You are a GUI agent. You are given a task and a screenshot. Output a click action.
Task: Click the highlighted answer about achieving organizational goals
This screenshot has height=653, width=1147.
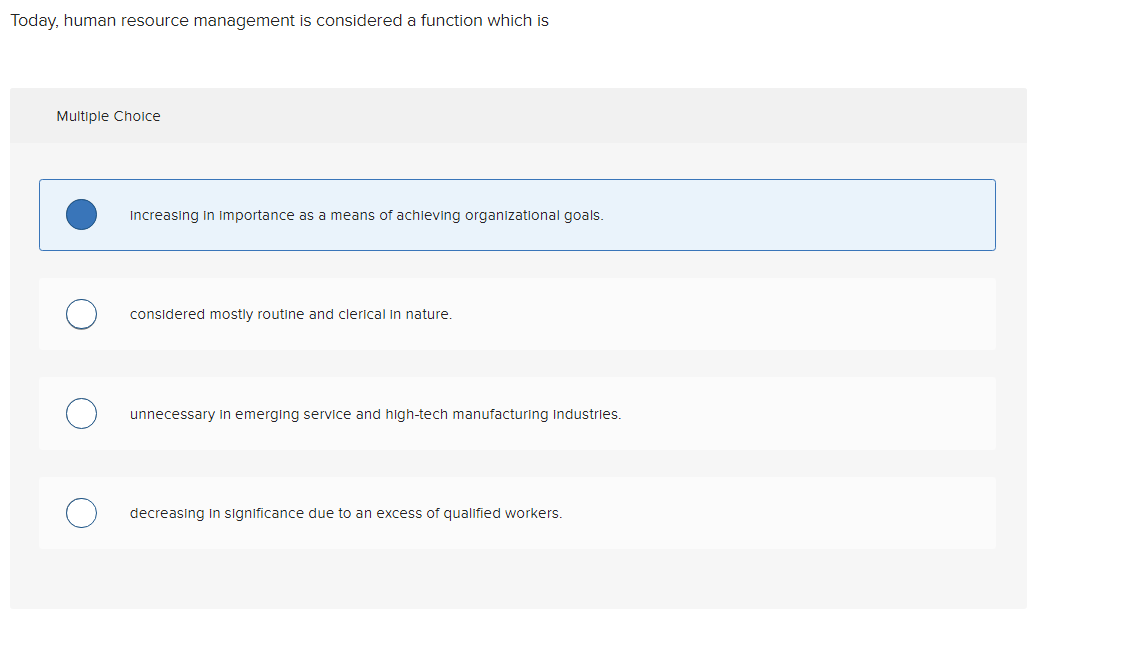(x=366, y=214)
